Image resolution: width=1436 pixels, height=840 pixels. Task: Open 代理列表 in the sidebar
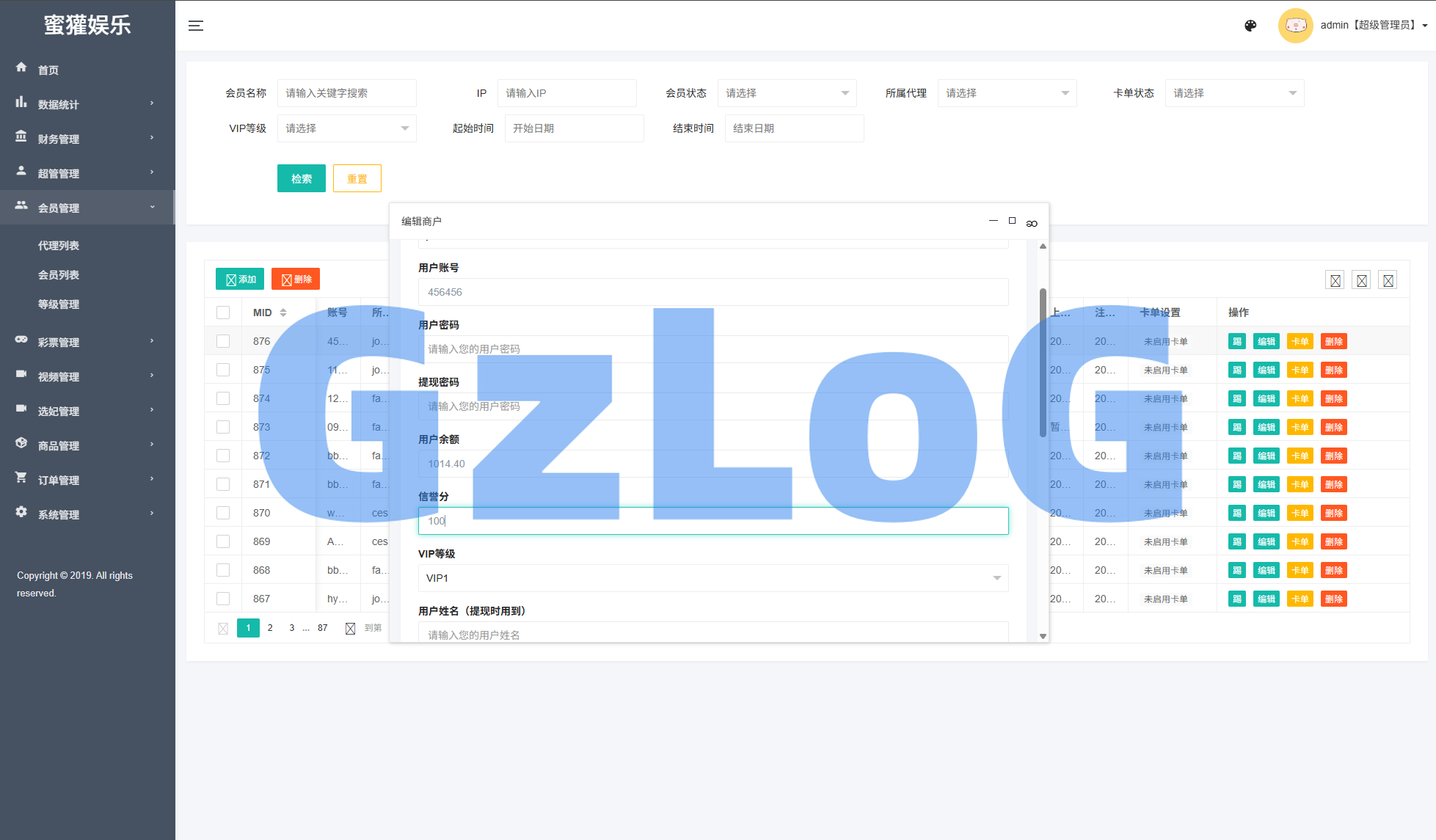pos(59,246)
